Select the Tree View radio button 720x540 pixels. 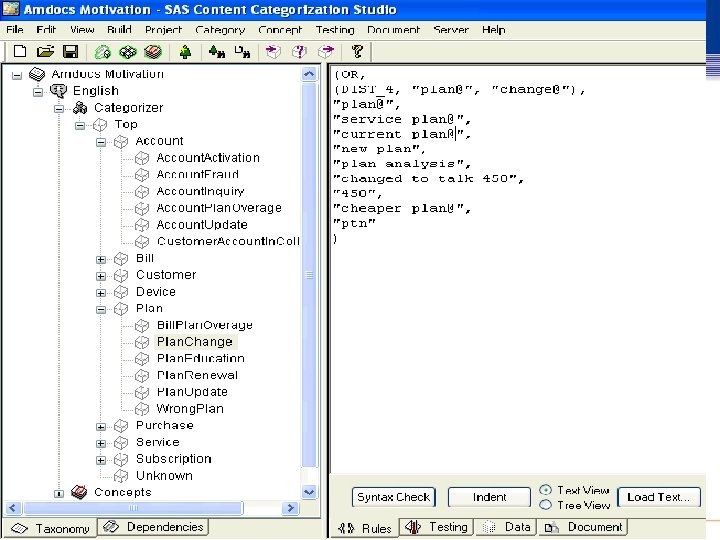[x=546, y=505]
